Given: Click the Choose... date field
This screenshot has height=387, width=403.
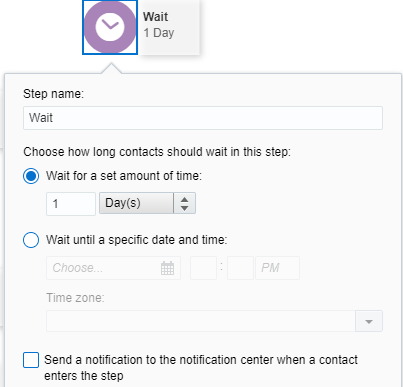Looking at the screenshot, I should click(113, 268).
